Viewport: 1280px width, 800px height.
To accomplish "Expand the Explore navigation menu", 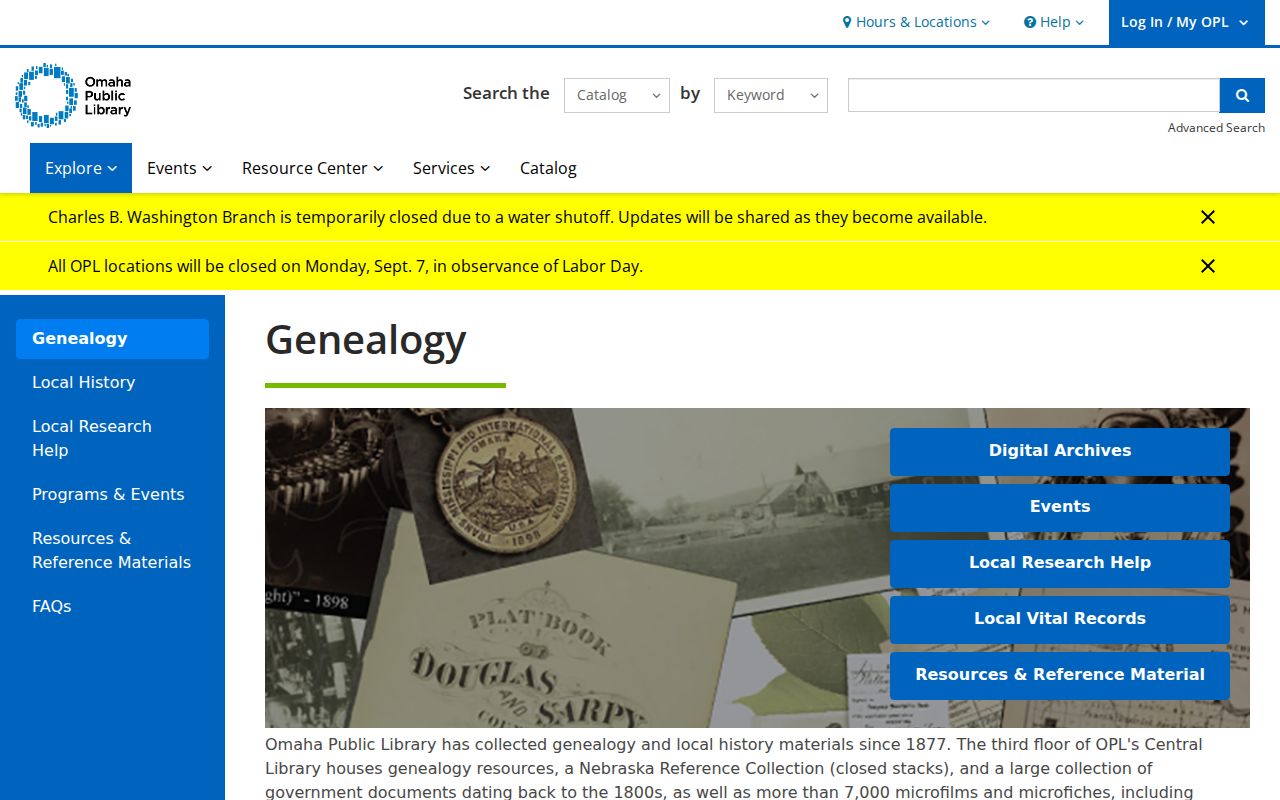I will 81,168.
